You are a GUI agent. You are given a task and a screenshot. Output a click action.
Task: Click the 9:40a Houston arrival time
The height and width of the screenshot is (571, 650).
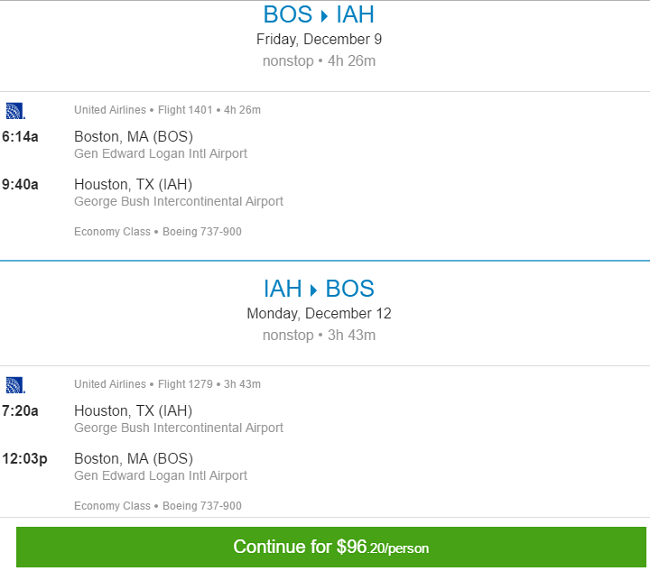click(22, 184)
